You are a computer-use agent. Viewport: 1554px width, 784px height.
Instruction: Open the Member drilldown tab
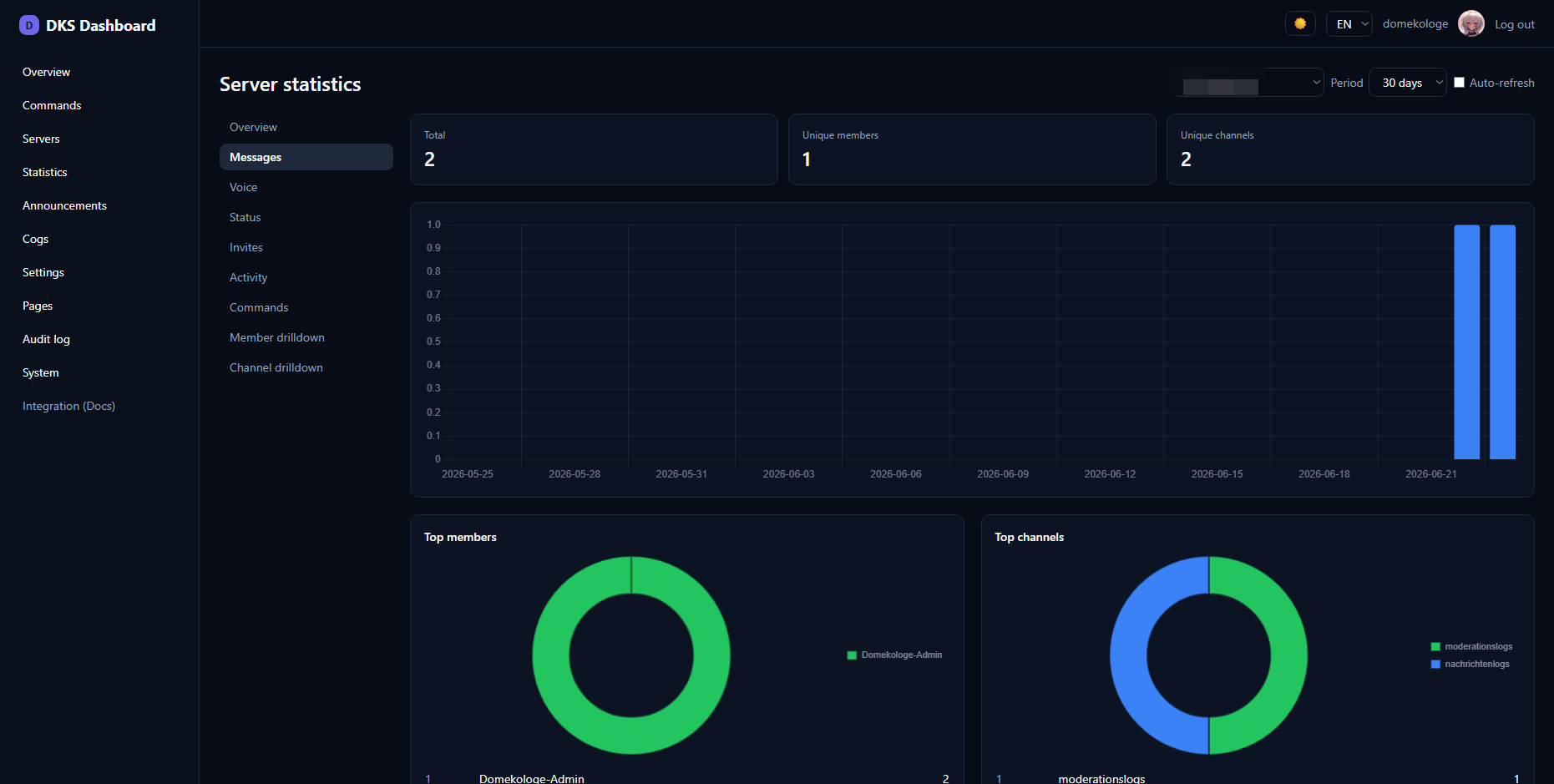click(x=306, y=337)
